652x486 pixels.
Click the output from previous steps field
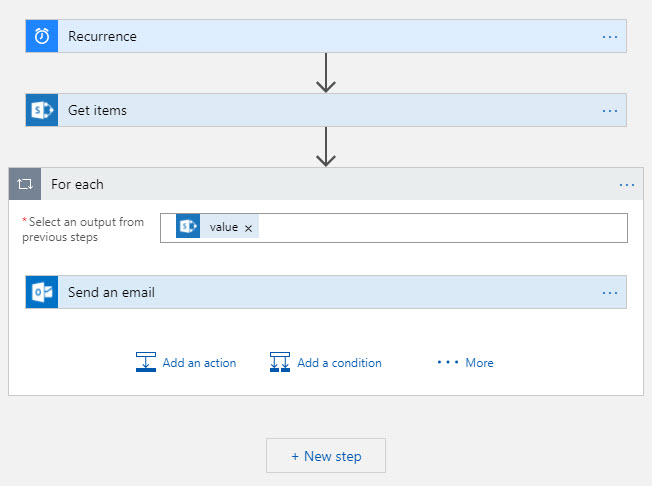(x=440, y=228)
